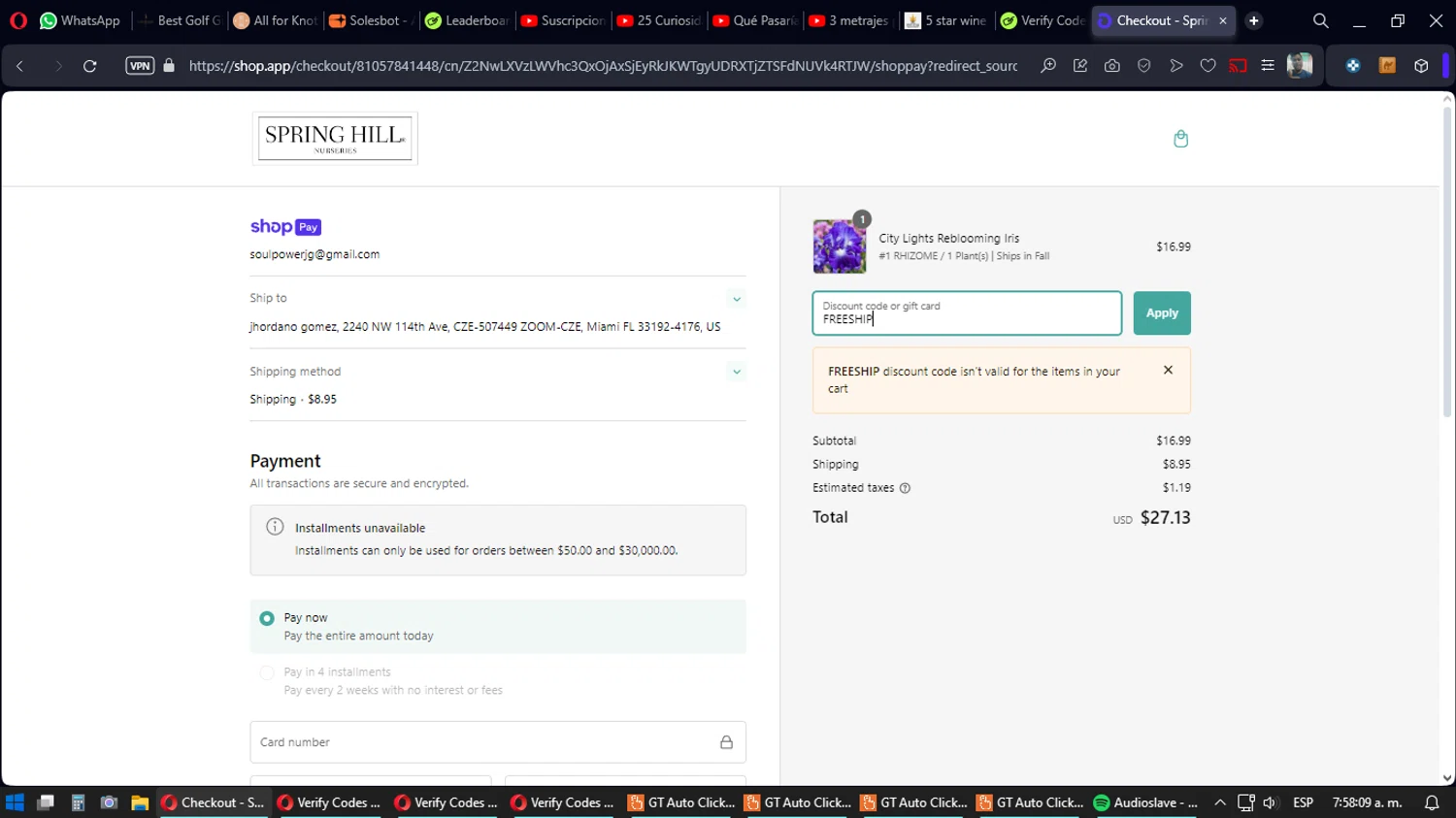Viewport: 1456px width, 818px height.
Task: Click the Card number input field
Action: 498,742
